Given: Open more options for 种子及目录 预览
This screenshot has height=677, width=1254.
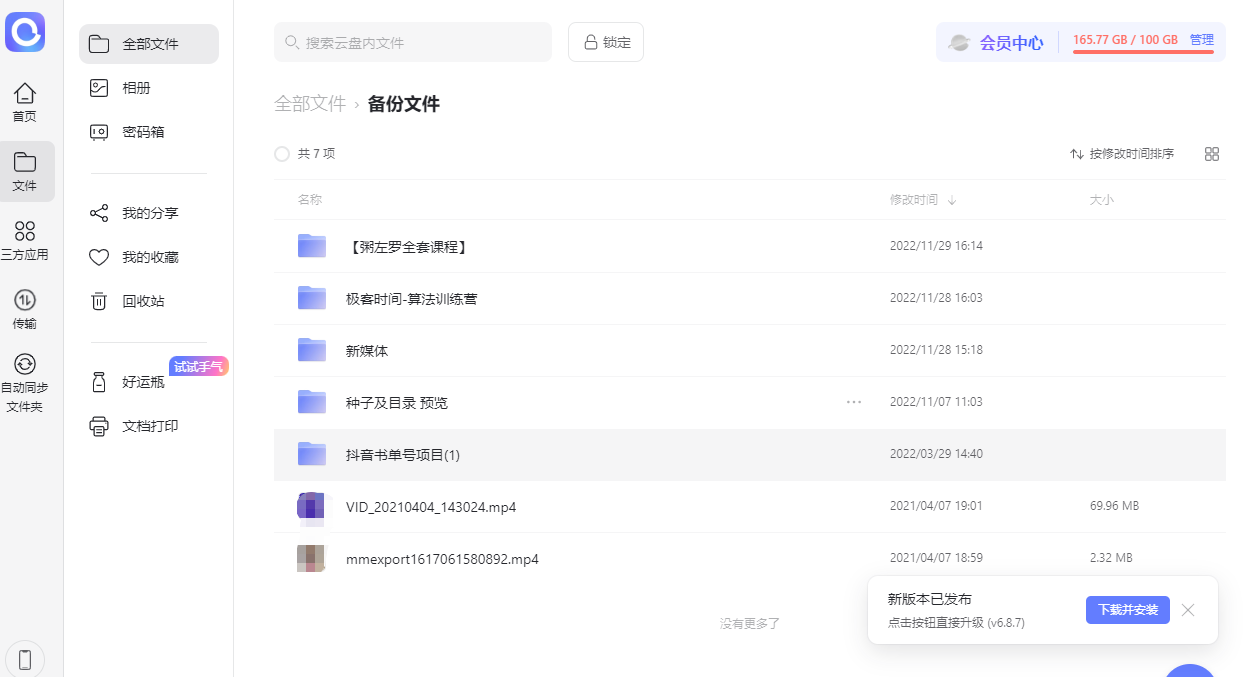Looking at the screenshot, I should pyautogui.click(x=853, y=402).
